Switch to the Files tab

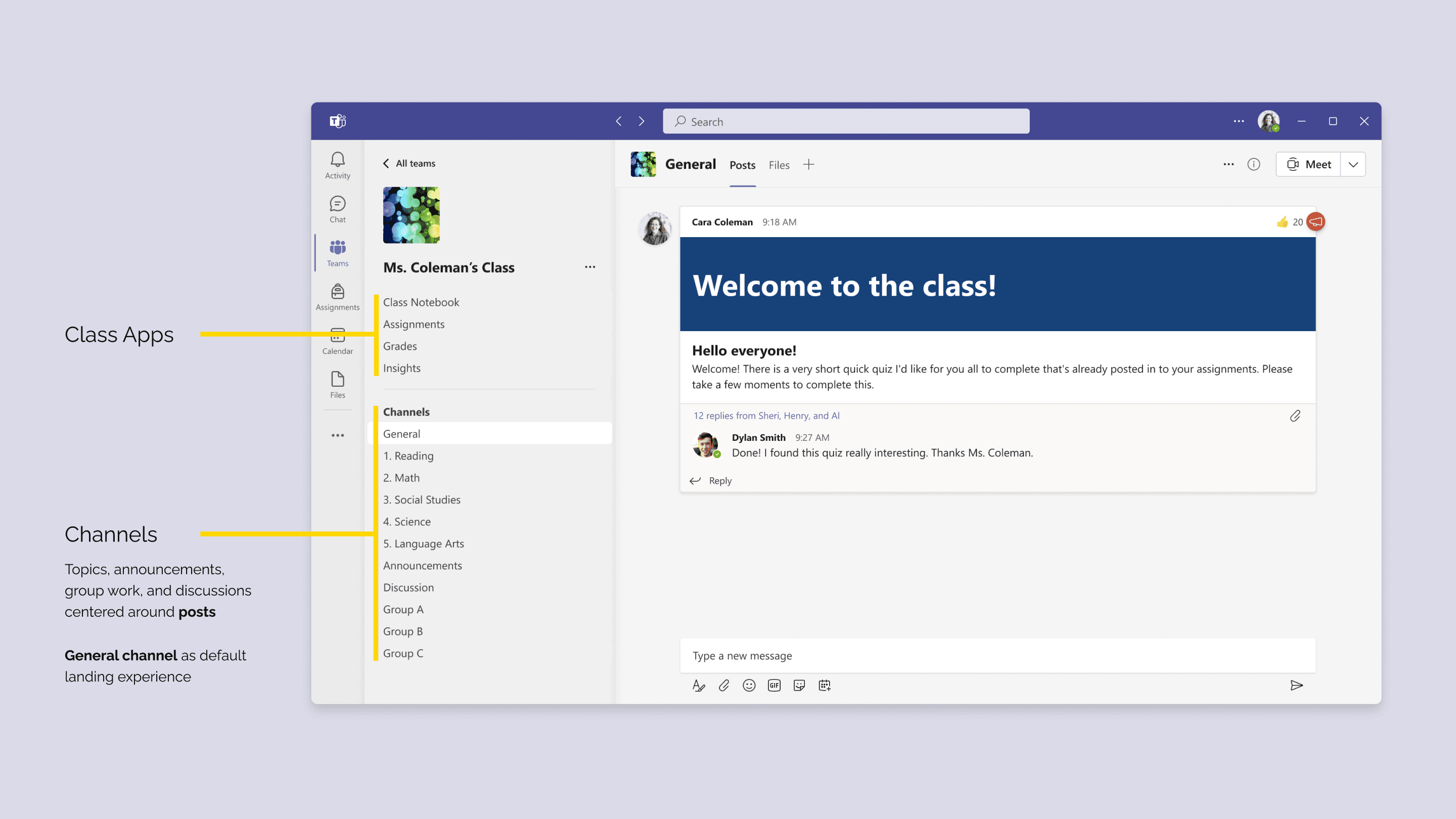tap(779, 165)
